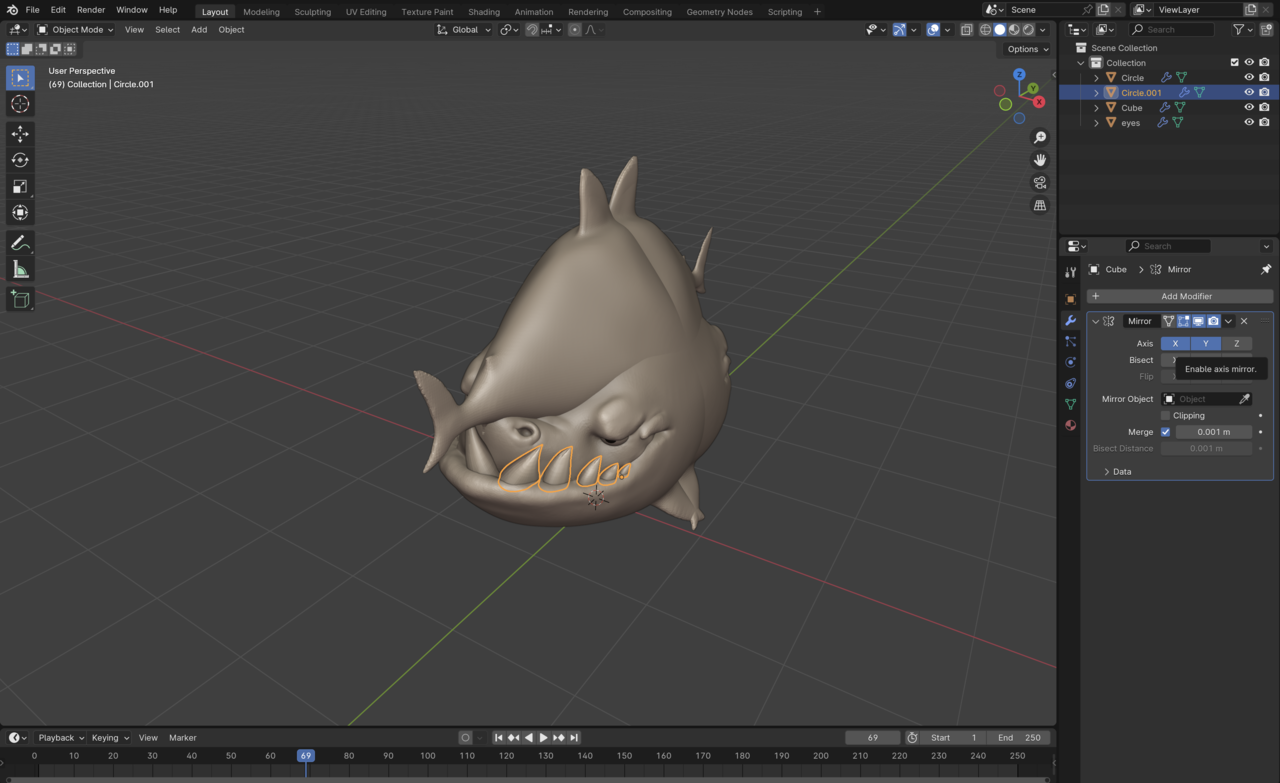Toggle the mirror X axis button
The image size is (1280, 783).
[x=1175, y=343]
